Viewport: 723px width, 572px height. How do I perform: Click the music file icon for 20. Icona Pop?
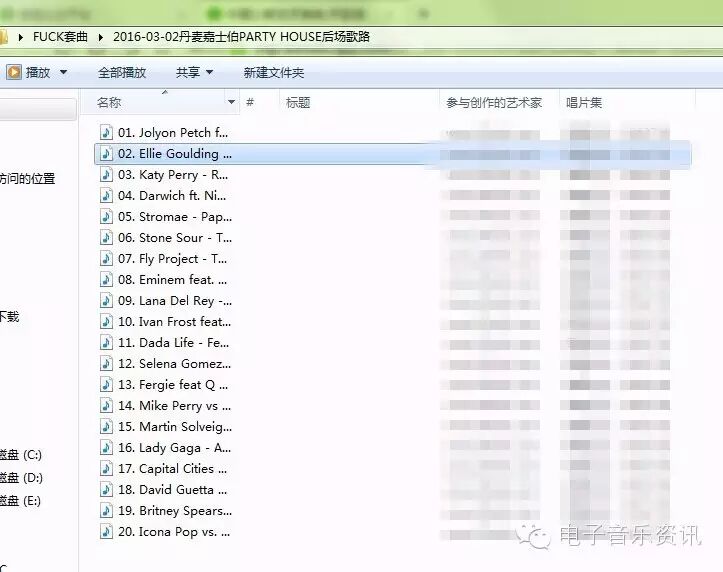click(x=107, y=531)
